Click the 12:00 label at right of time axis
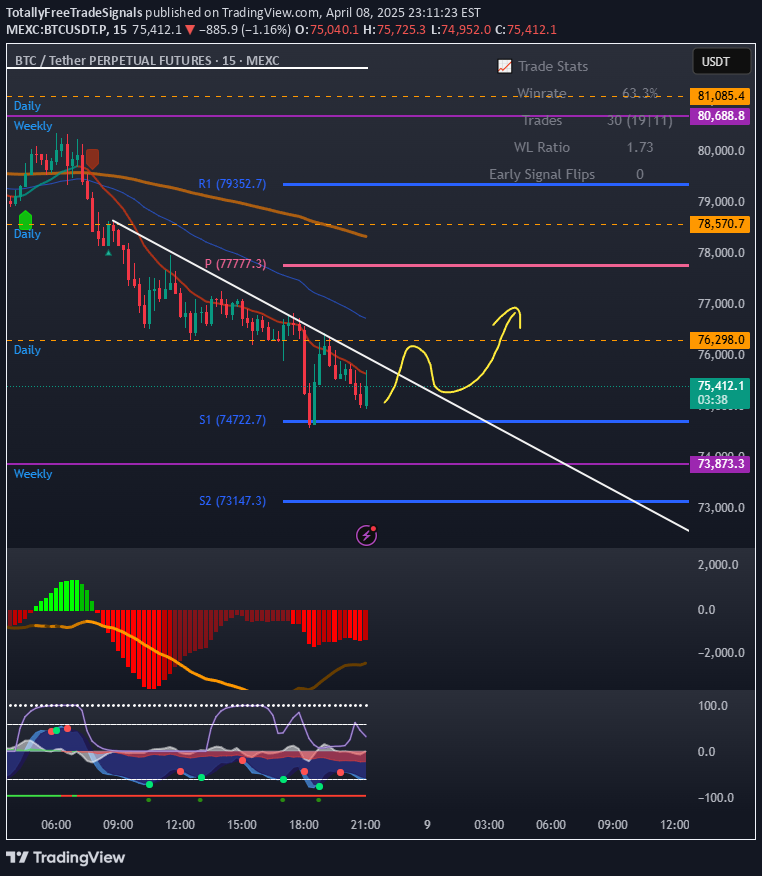 675,825
